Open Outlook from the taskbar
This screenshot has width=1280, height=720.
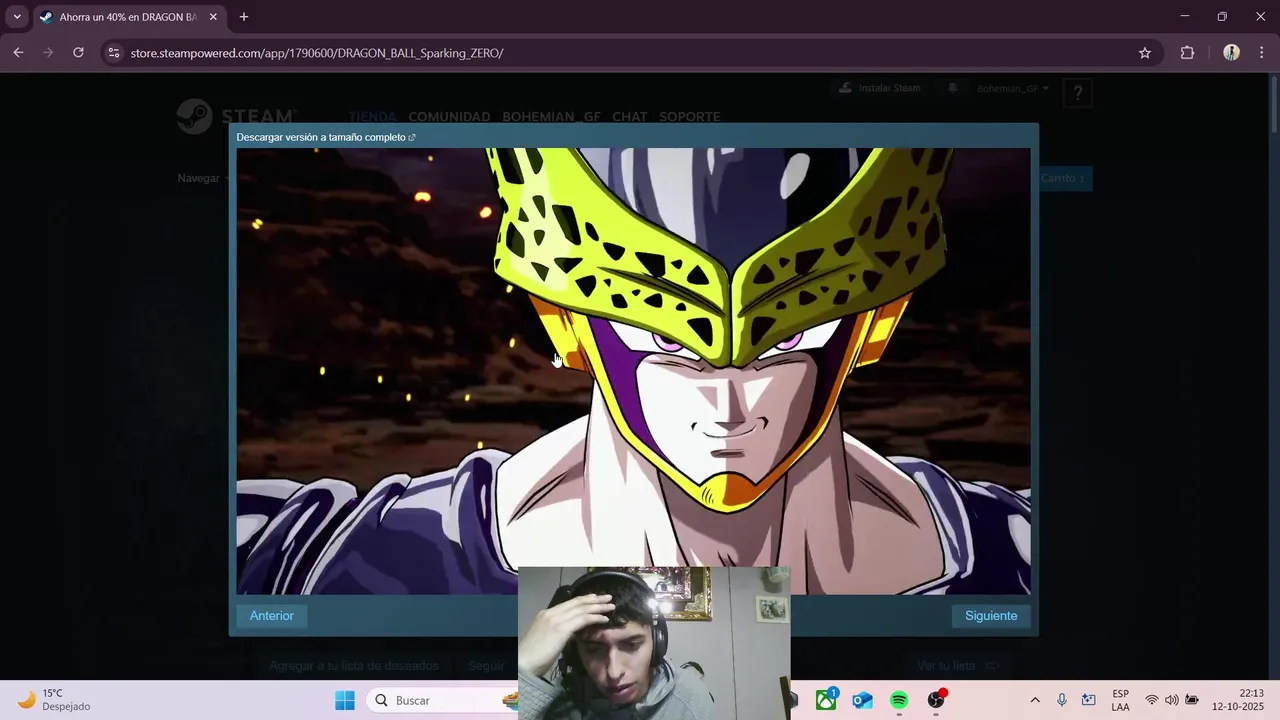(x=863, y=700)
